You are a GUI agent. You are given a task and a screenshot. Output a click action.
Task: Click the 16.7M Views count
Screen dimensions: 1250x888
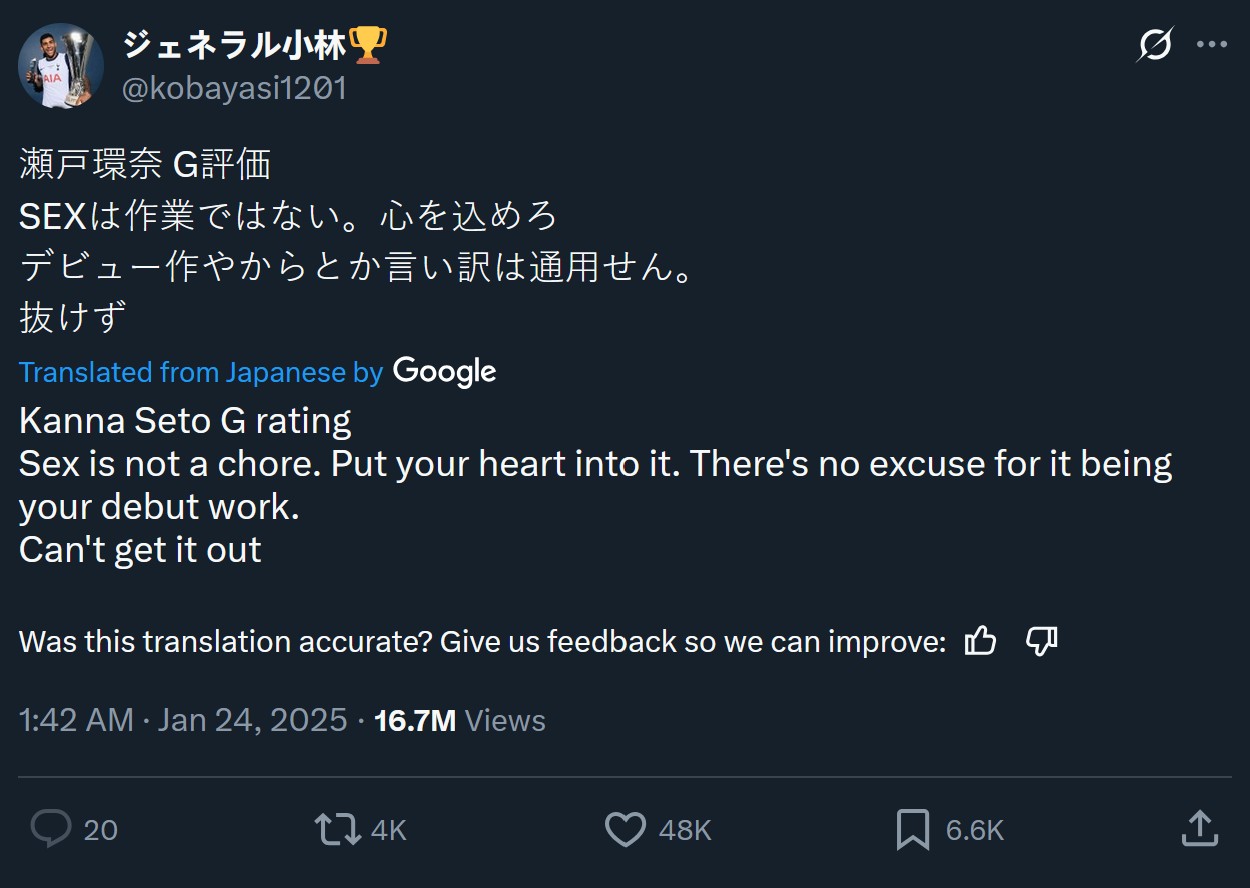coord(459,720)
